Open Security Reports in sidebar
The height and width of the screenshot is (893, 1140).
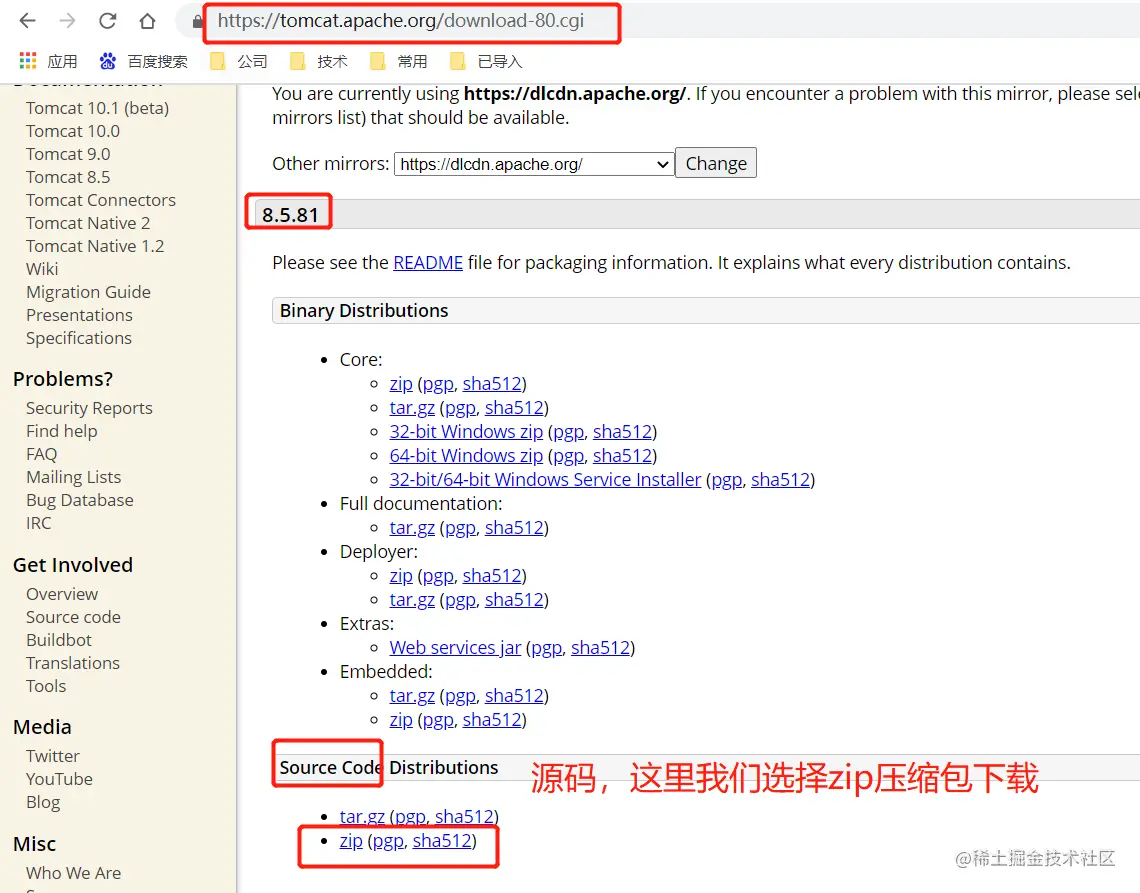(x=89, y=409)
